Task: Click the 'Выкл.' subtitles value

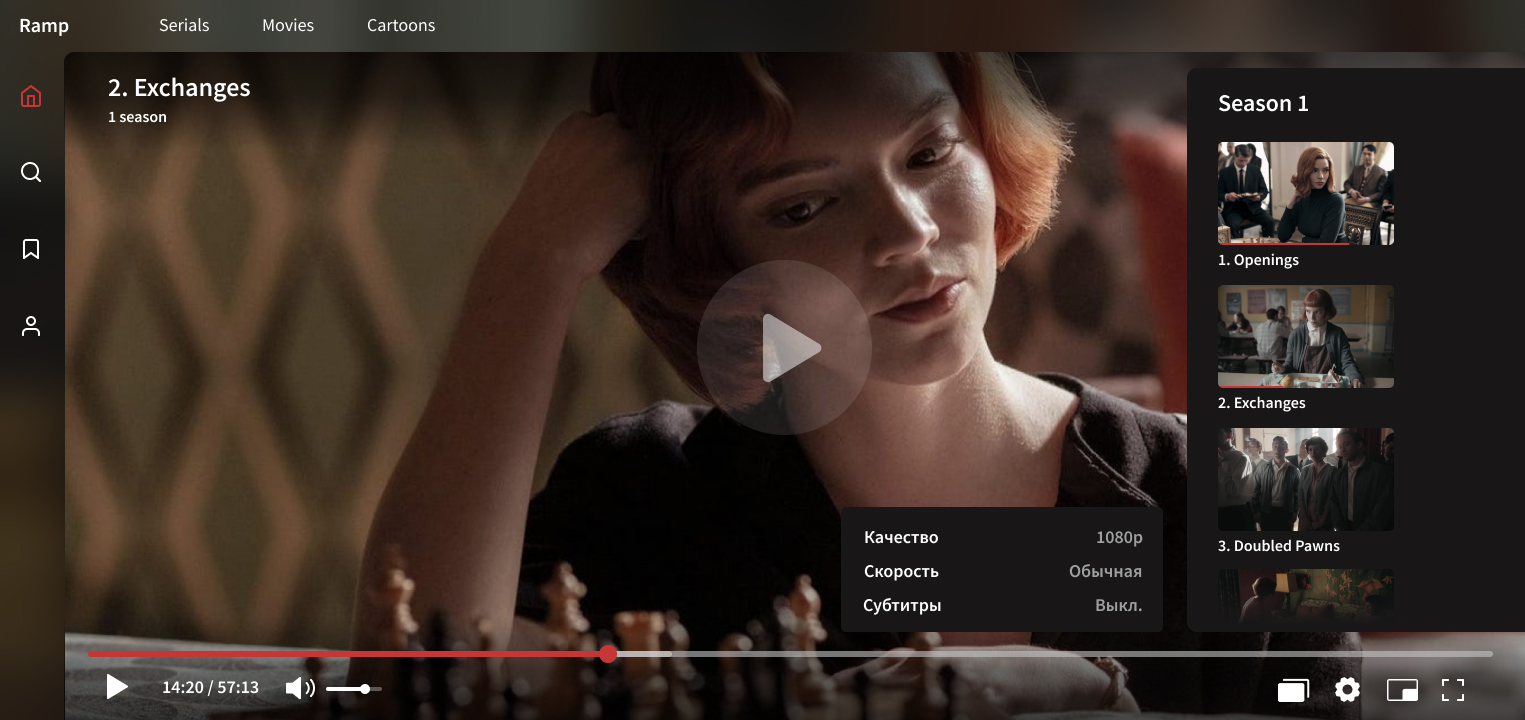Action: click(1118, 605)
